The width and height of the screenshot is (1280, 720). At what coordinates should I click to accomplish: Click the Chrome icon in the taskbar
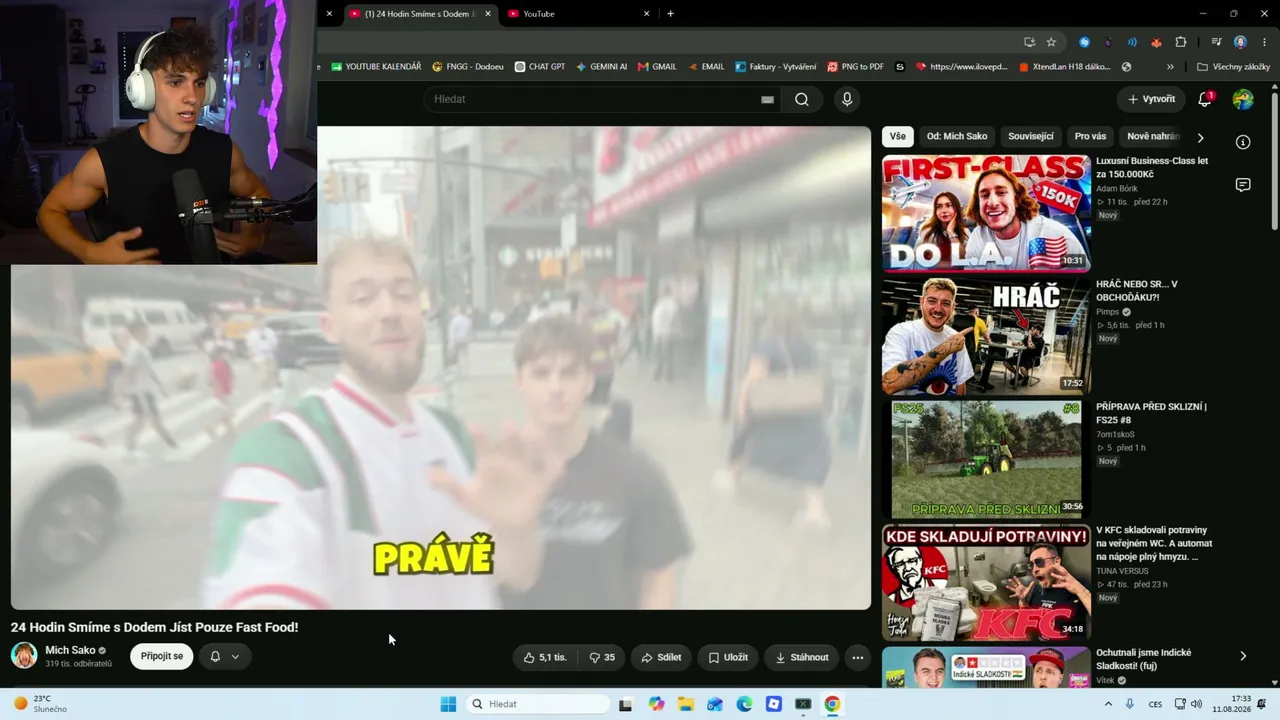click(832, 704)
